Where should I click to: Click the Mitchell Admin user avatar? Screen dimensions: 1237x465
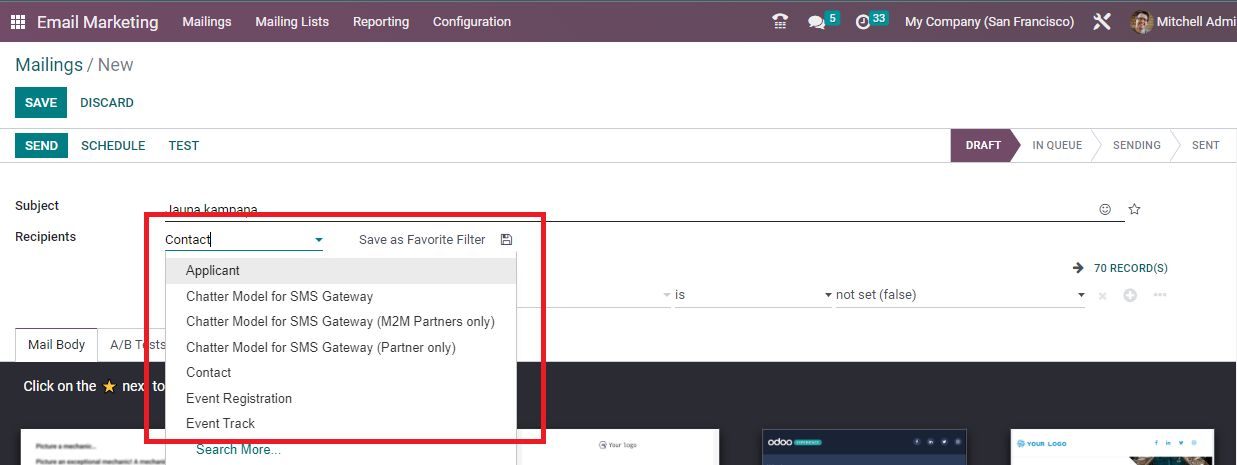[1141, 21]
